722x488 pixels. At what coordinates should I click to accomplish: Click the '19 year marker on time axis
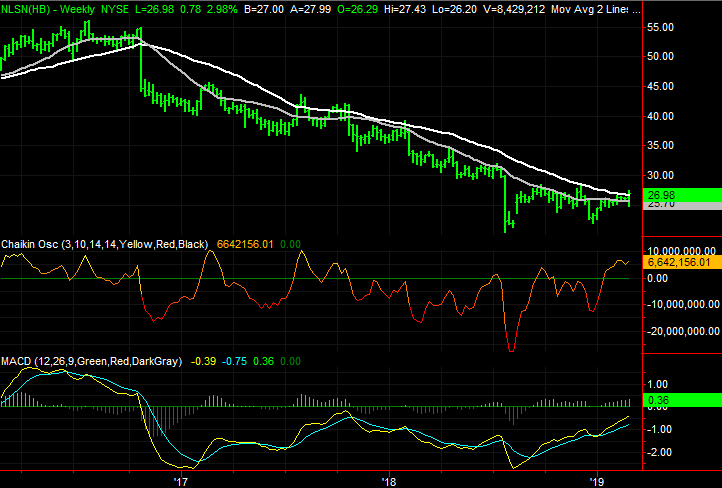[598, 479]
